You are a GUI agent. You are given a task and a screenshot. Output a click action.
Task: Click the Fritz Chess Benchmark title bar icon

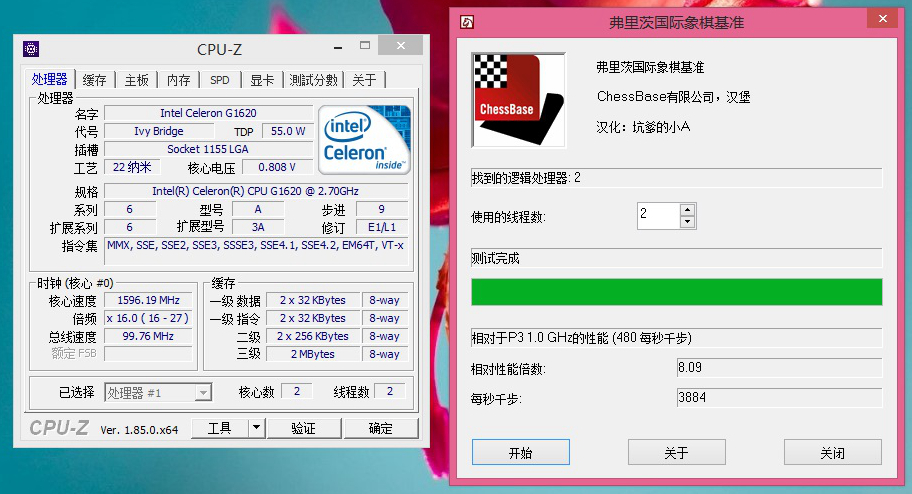point(467,22)
